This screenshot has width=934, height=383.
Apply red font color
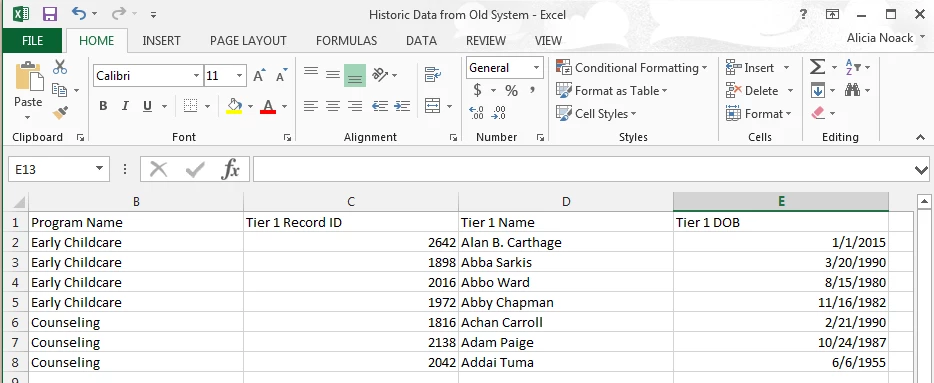tap(268, 106)
